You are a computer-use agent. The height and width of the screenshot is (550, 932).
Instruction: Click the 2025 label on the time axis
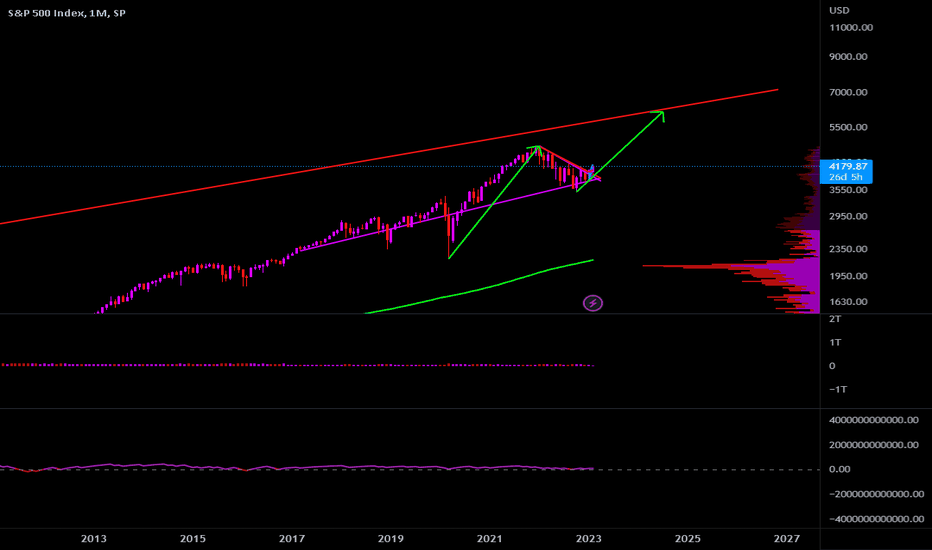pos(688,539)
